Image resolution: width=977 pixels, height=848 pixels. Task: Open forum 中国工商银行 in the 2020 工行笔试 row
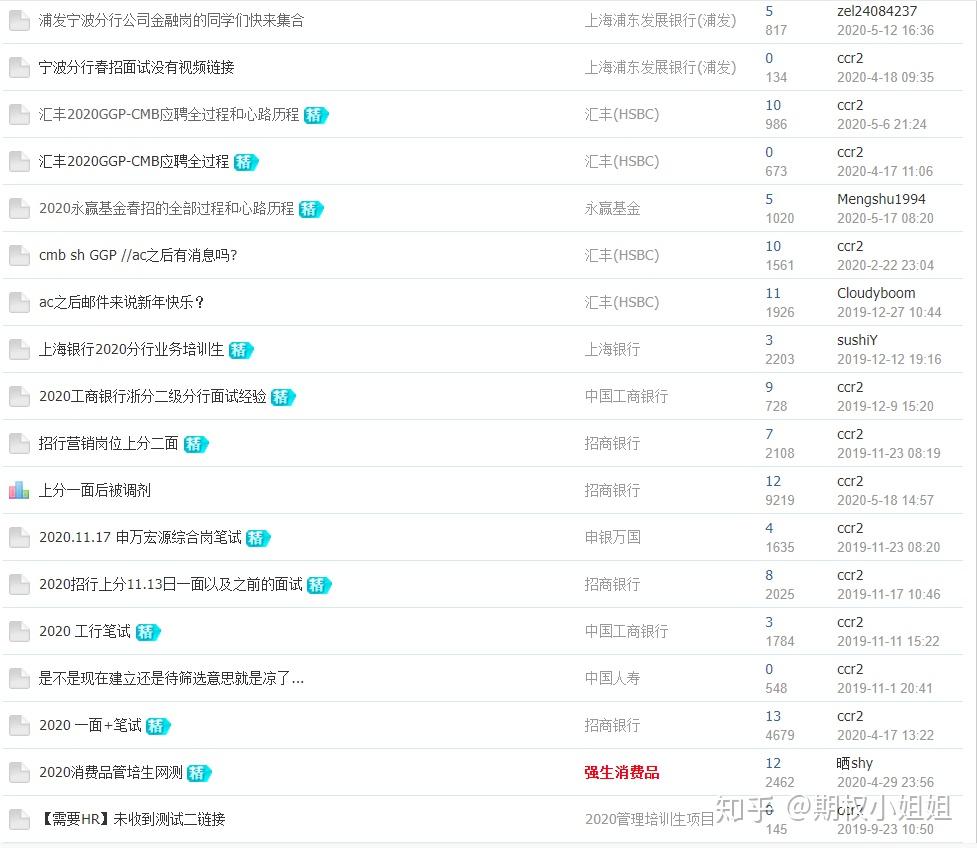627,632
